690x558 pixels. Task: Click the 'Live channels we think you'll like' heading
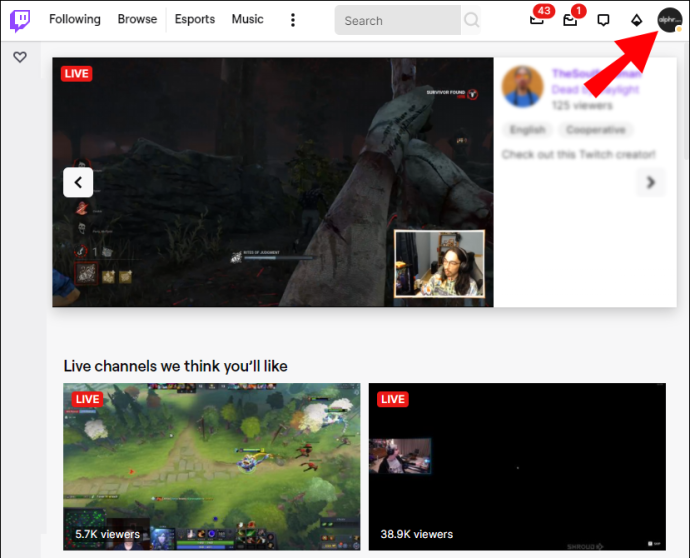point(175,366)
